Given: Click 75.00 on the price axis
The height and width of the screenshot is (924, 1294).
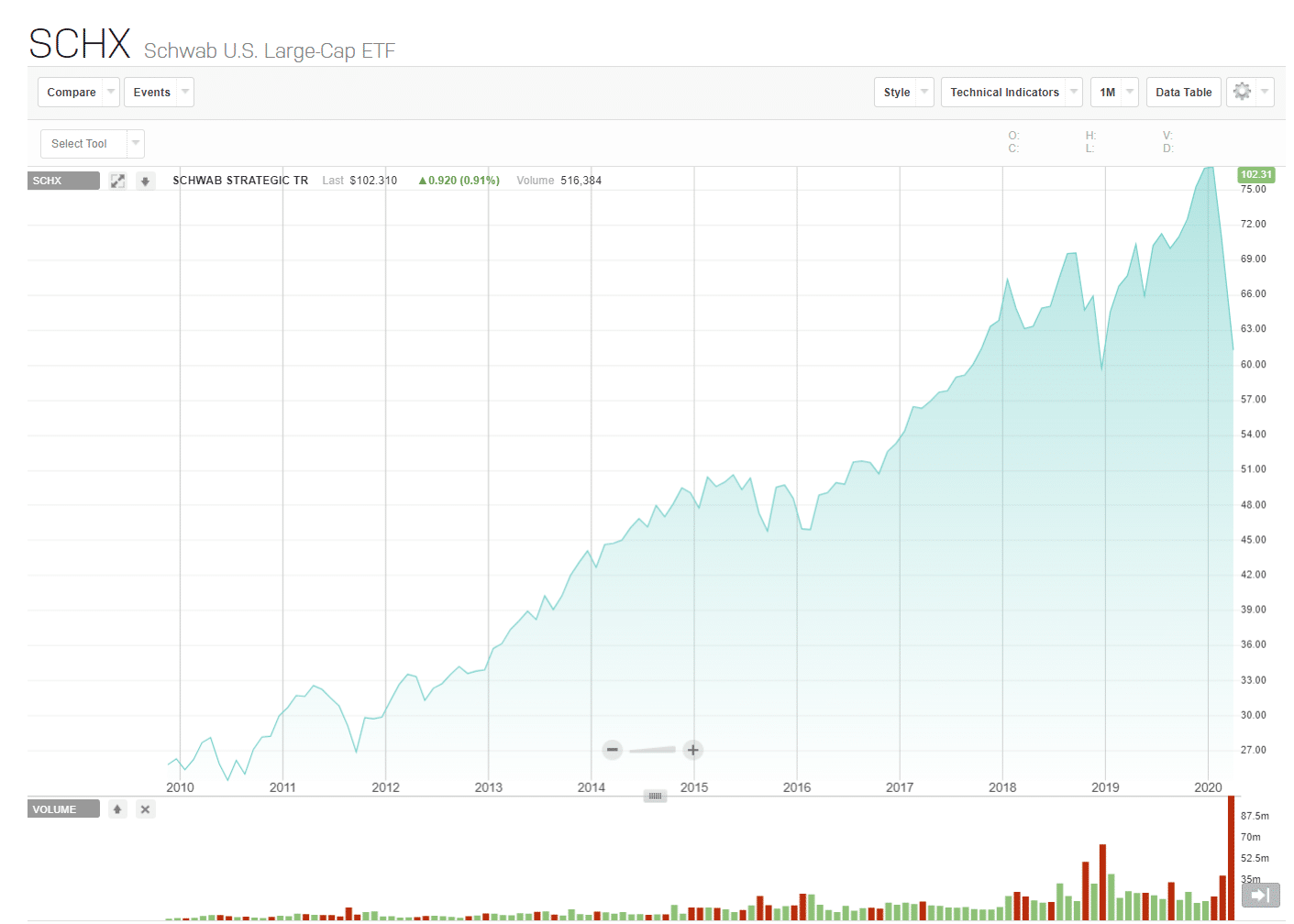Looking at the screenshot, I should (1253, 189).
